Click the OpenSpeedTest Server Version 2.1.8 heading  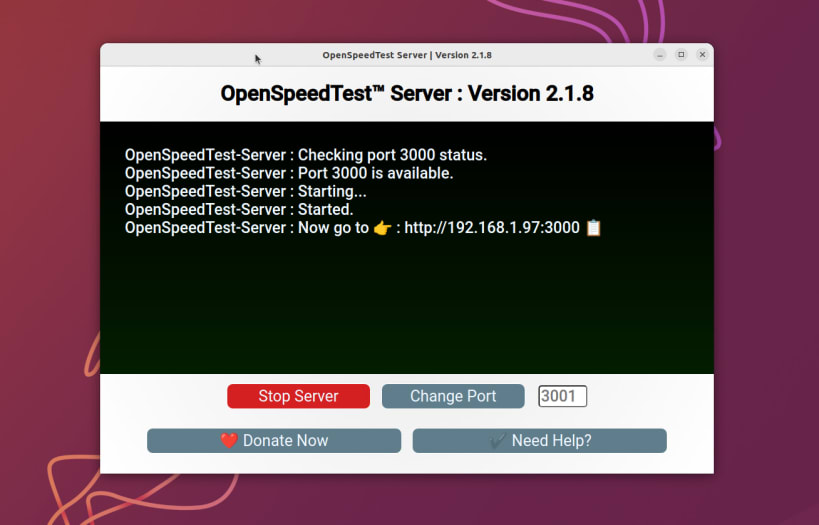click(x=407, y=94)
